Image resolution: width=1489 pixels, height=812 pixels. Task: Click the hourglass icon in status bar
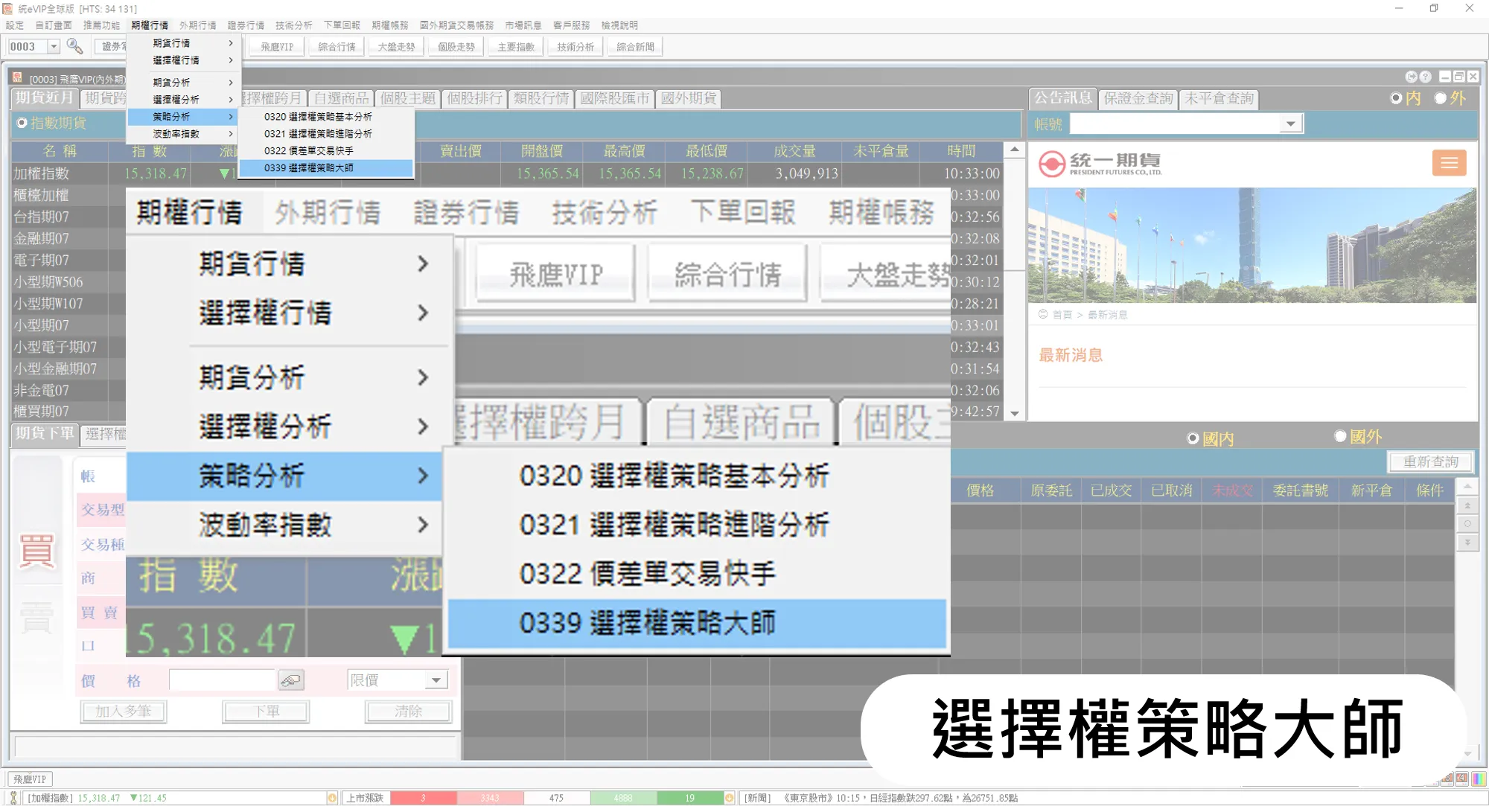(13, 798)
